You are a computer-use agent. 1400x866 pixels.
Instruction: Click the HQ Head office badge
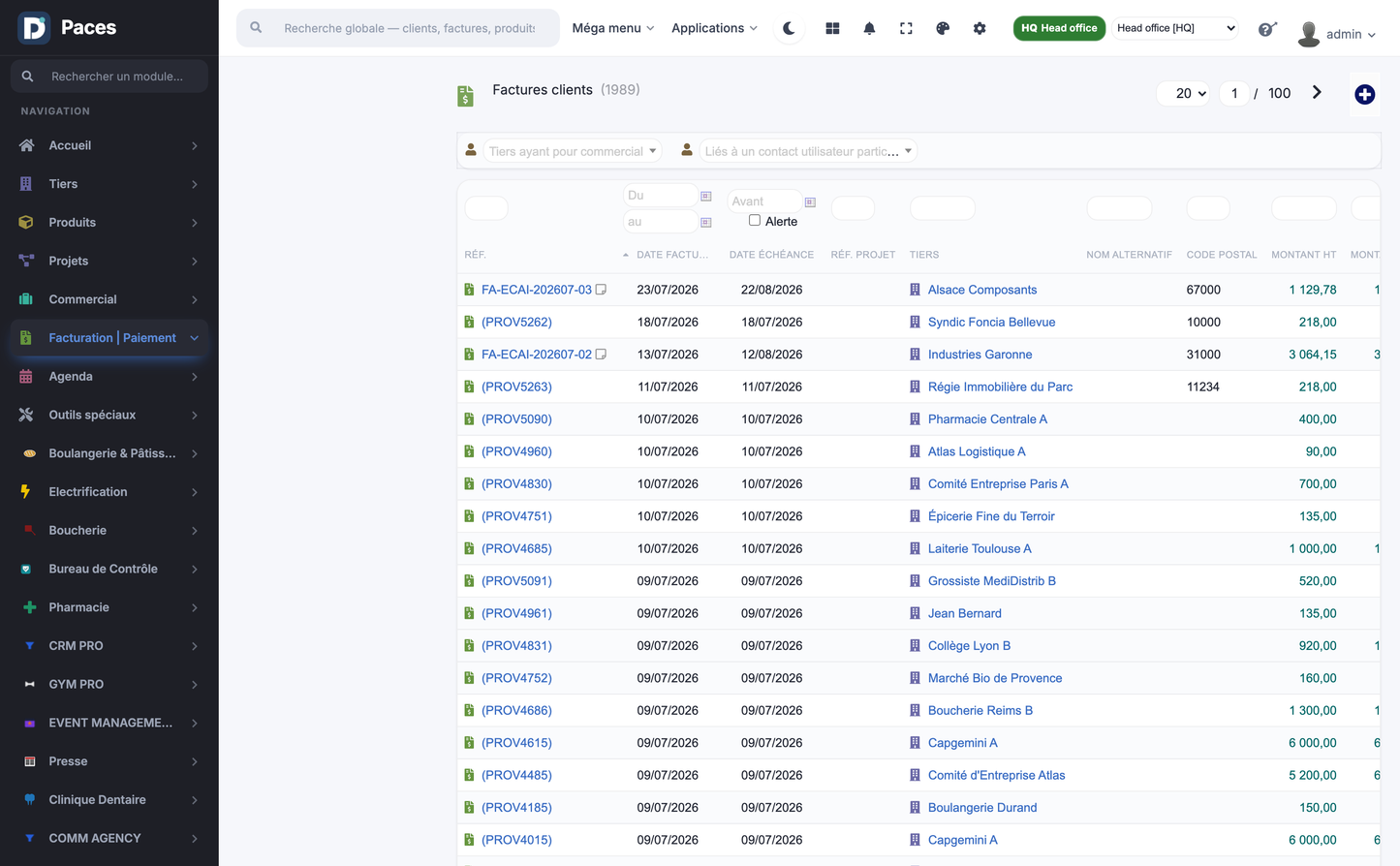[1059, 28]
